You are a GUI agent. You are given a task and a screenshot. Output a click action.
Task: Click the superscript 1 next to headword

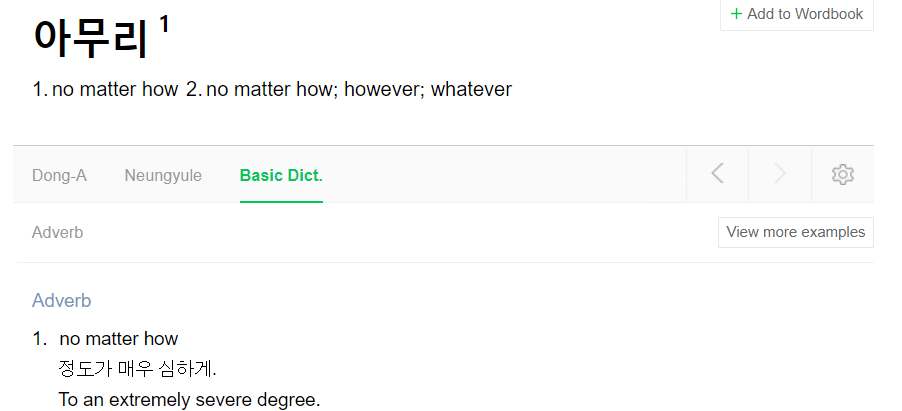[x=164, y=24]
